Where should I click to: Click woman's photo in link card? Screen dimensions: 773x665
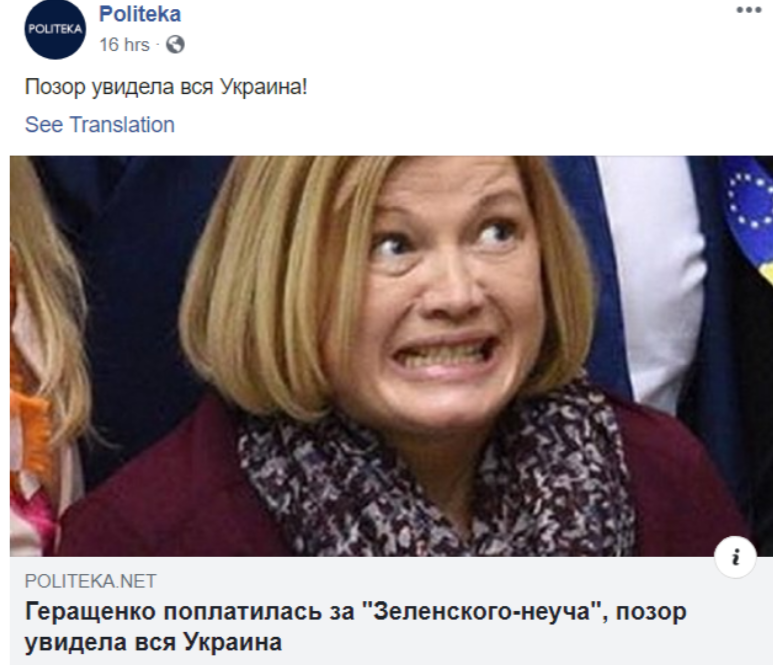[391, 356]
